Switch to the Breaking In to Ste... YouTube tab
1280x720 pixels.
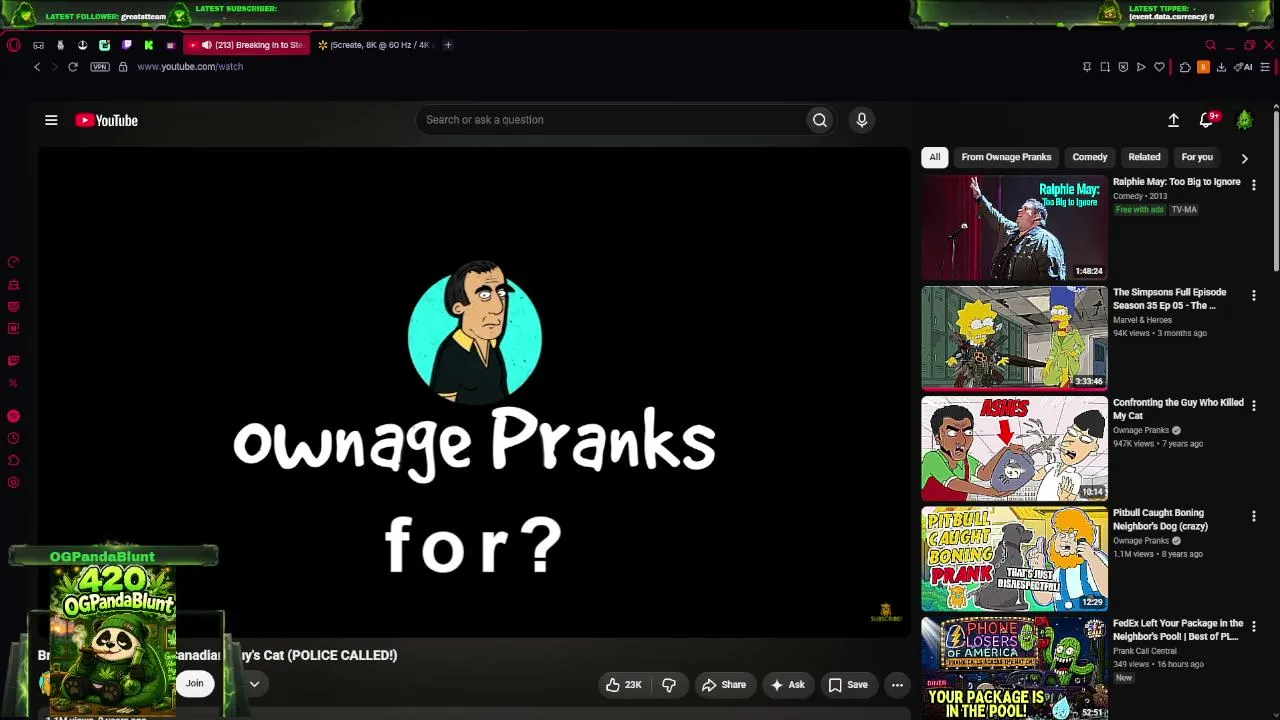246,45
